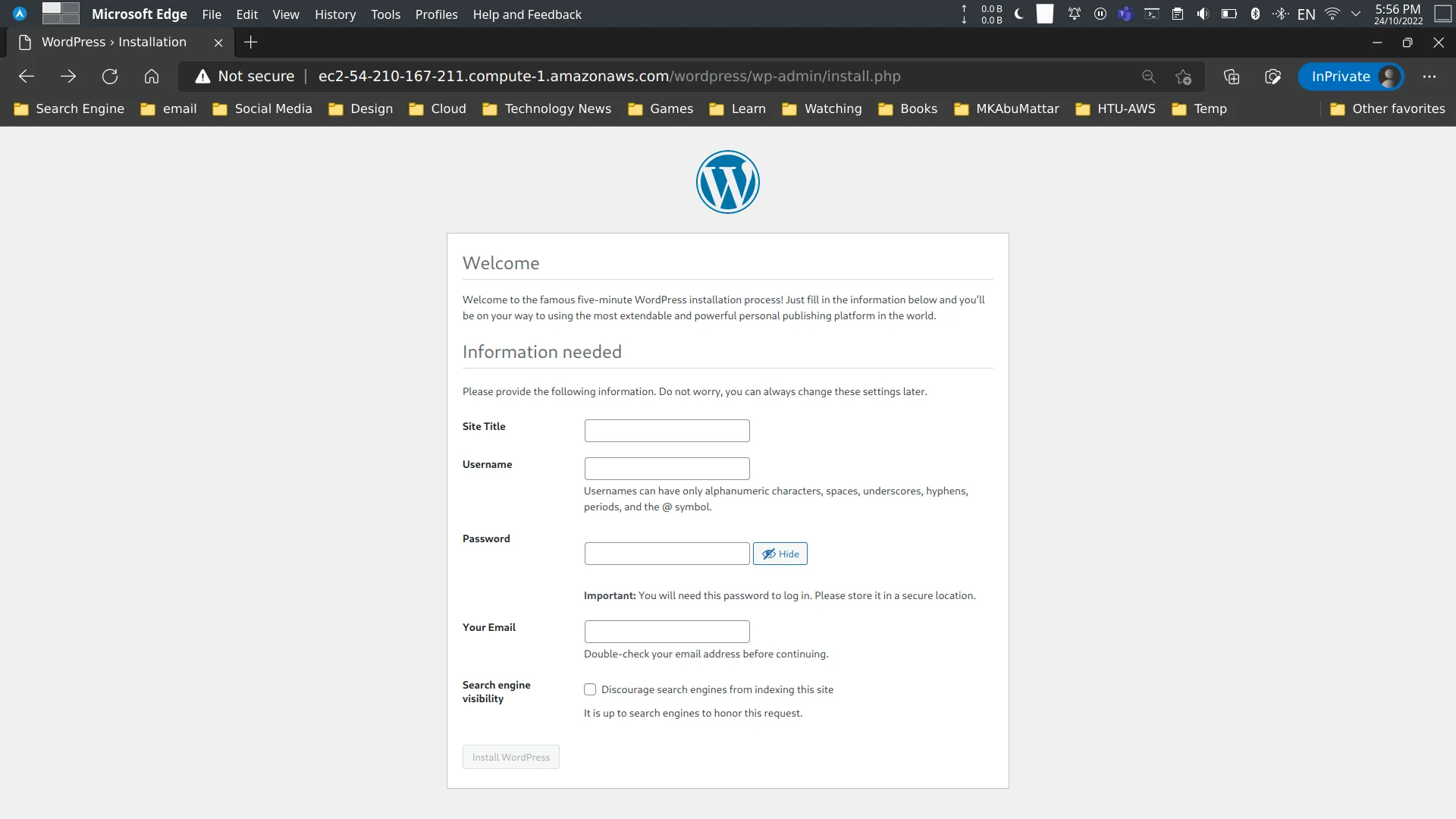Click the system volume icon
1456x819 pixels.
point(1203,14)
